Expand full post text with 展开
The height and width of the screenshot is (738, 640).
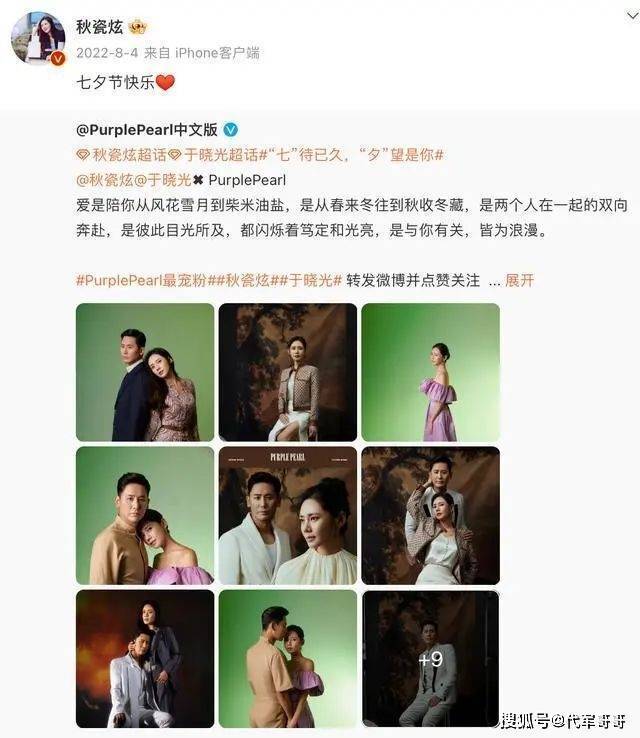pyautogui.click(x=520, y=281)
